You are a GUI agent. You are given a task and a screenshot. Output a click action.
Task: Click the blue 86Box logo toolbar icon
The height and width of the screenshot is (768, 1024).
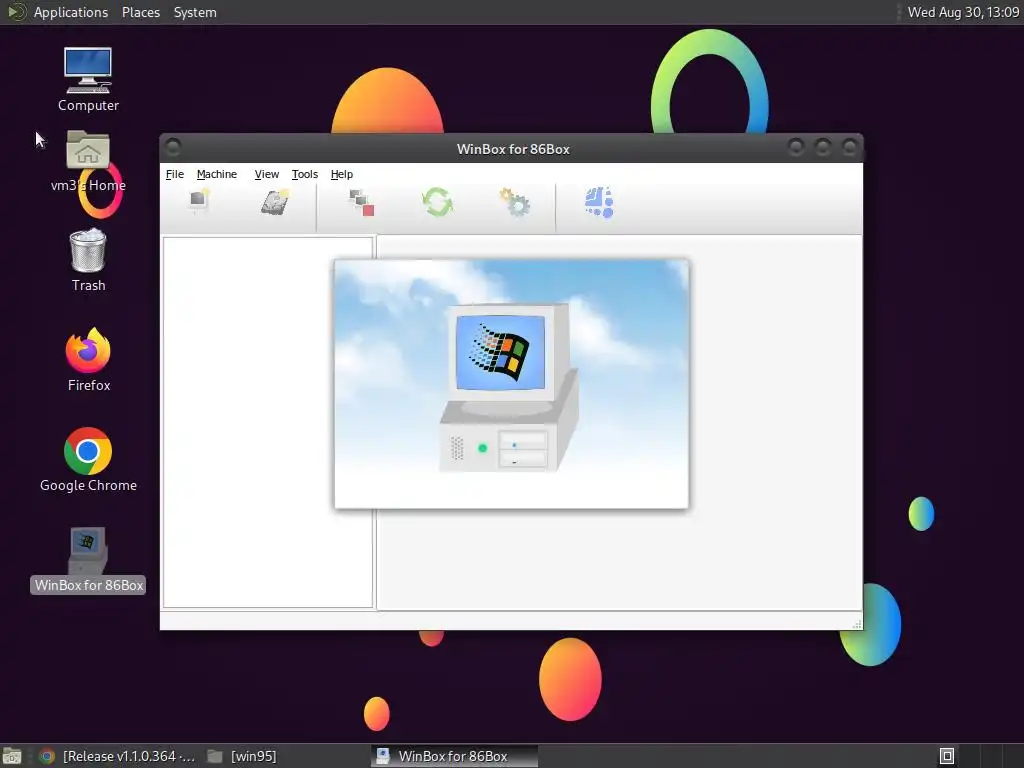(599, 202)
